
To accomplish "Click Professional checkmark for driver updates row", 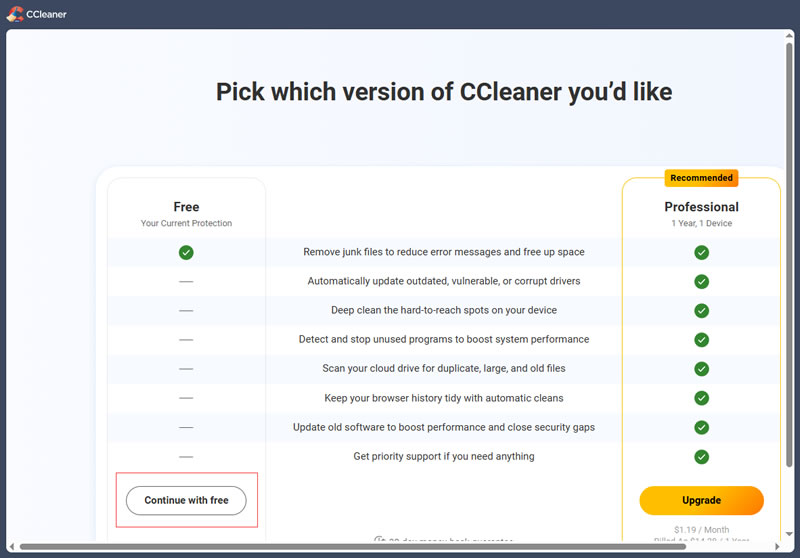I will [x=701, y=281].
